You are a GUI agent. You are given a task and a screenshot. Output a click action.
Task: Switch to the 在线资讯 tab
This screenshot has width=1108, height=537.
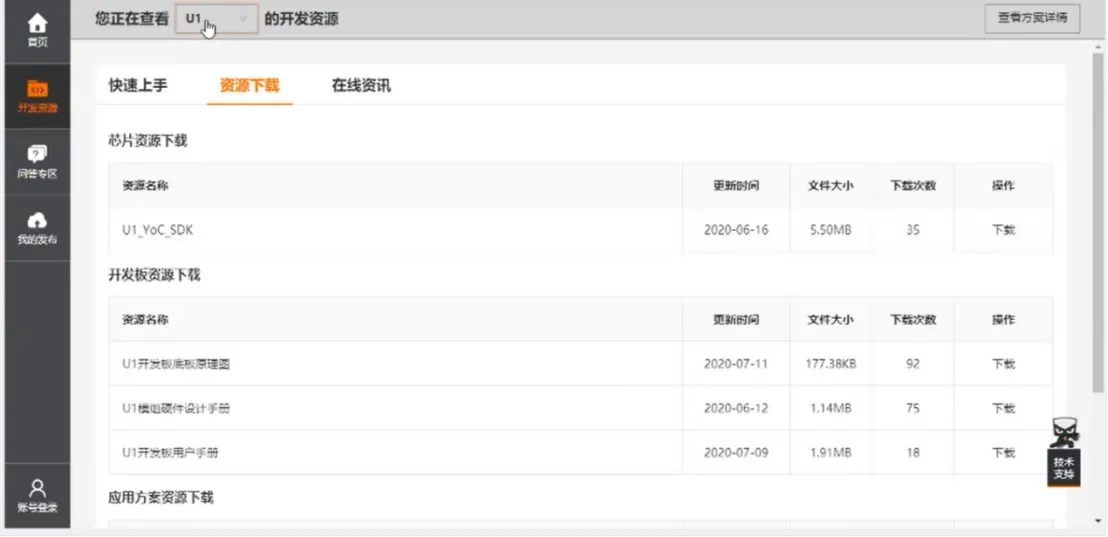pyautogui.click(x=361, y=85)
